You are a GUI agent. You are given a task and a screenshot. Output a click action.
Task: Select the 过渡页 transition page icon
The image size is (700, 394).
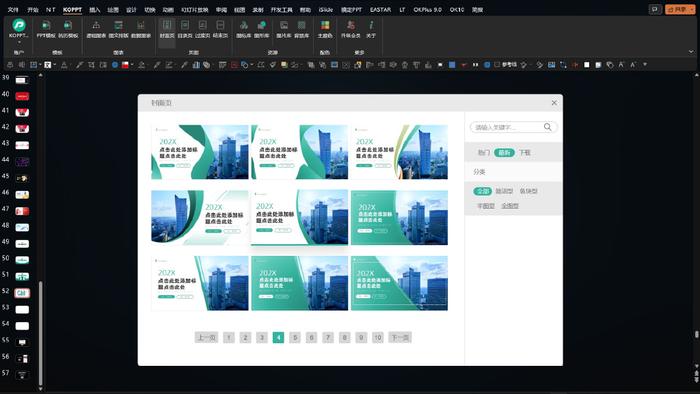(x=203, y=29)
